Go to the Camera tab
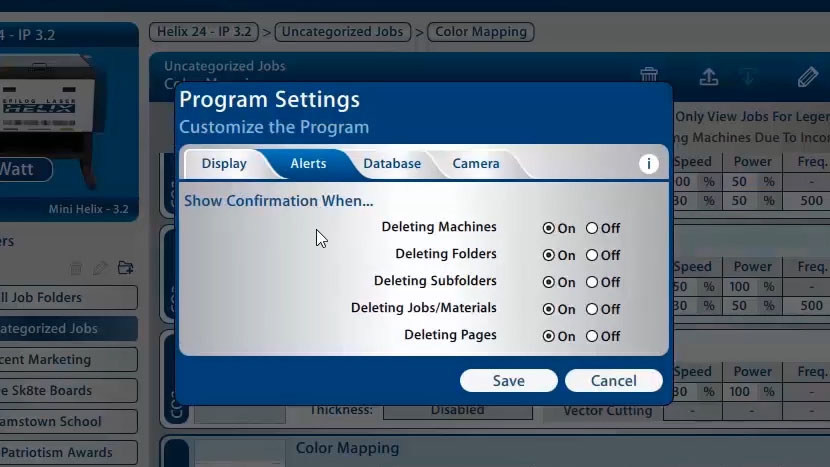This screenshot has height=467, width=830. (x=475, y=164)
